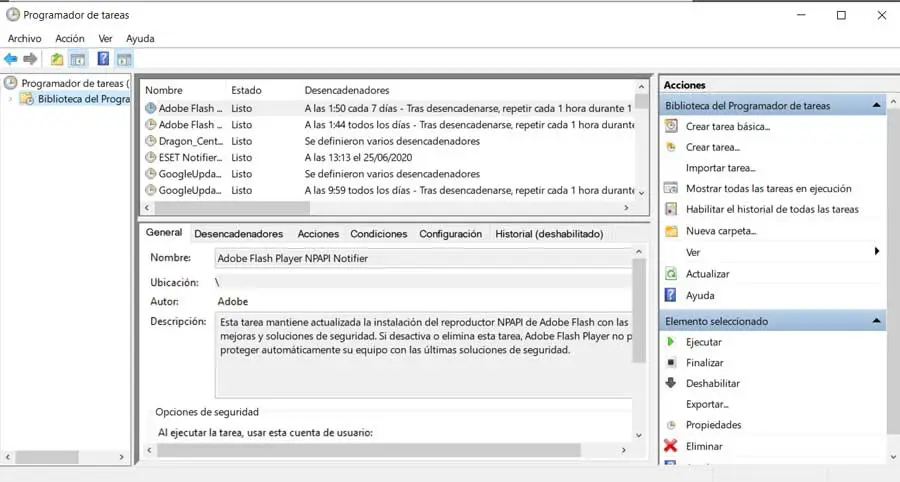Viewport: 900px width, 482px height.
Task: Select the General tab
Action: (x=164, y=232)
